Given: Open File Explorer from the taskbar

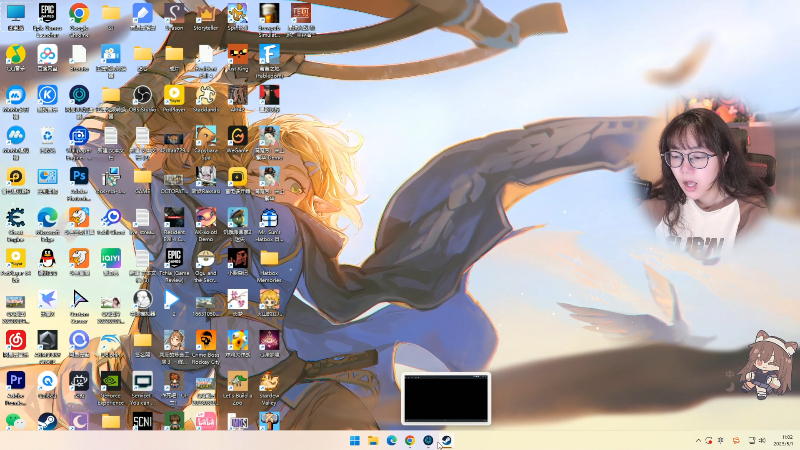Looking at the screenshot, I should click(373, 440).
